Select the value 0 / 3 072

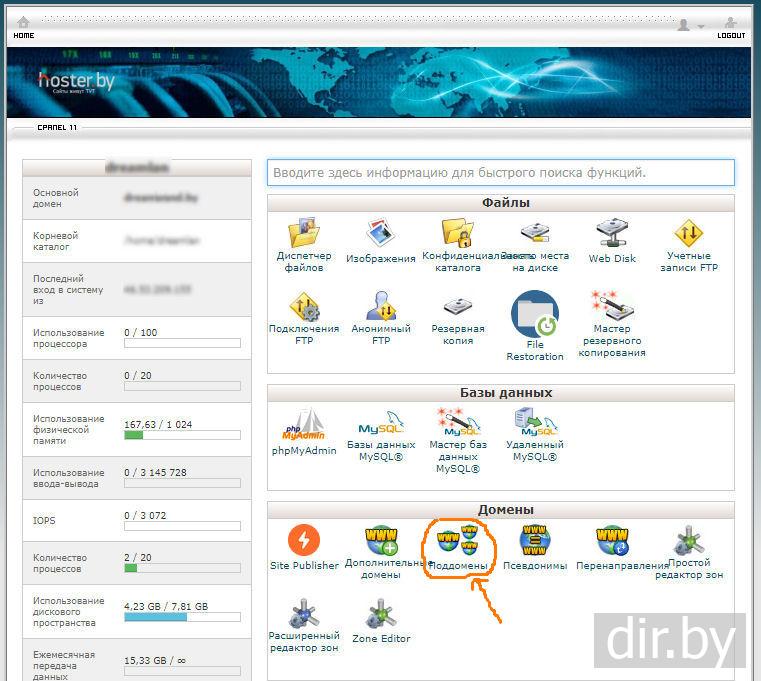point(145,515)
